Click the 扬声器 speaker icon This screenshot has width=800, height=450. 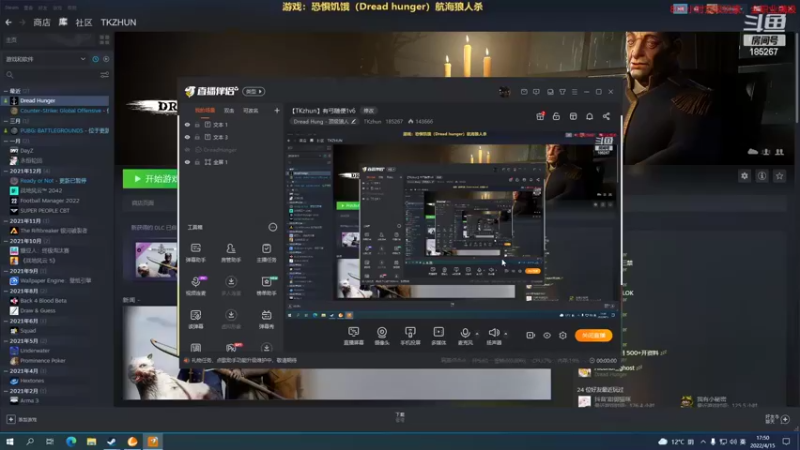click(493, 333)
